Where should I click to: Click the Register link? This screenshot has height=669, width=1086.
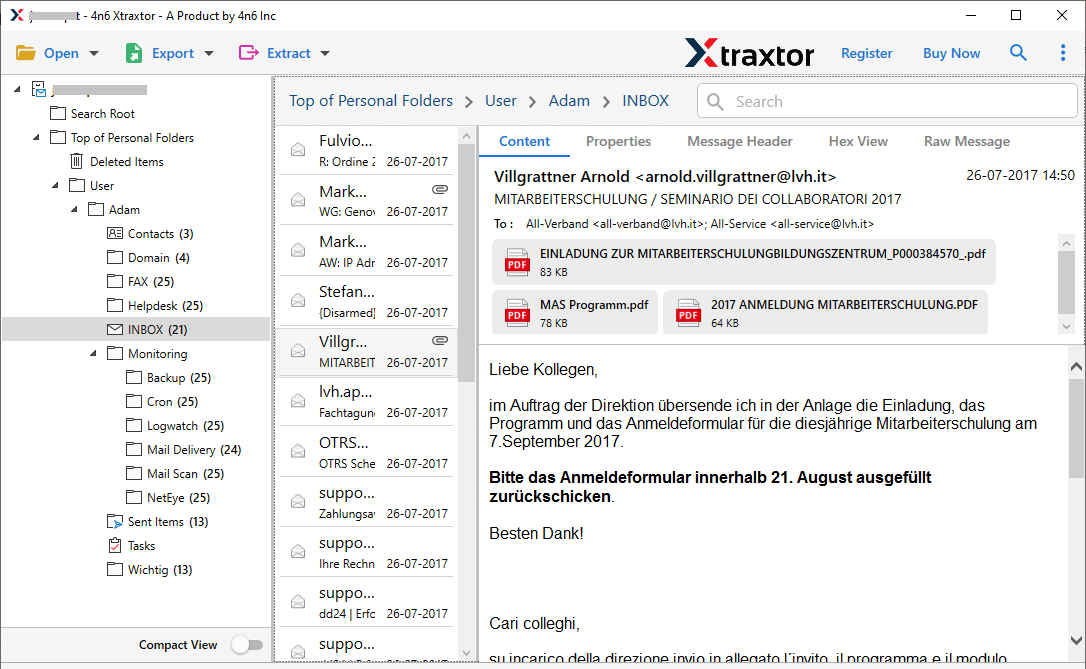pyautogui.click(x=866, y=52)
